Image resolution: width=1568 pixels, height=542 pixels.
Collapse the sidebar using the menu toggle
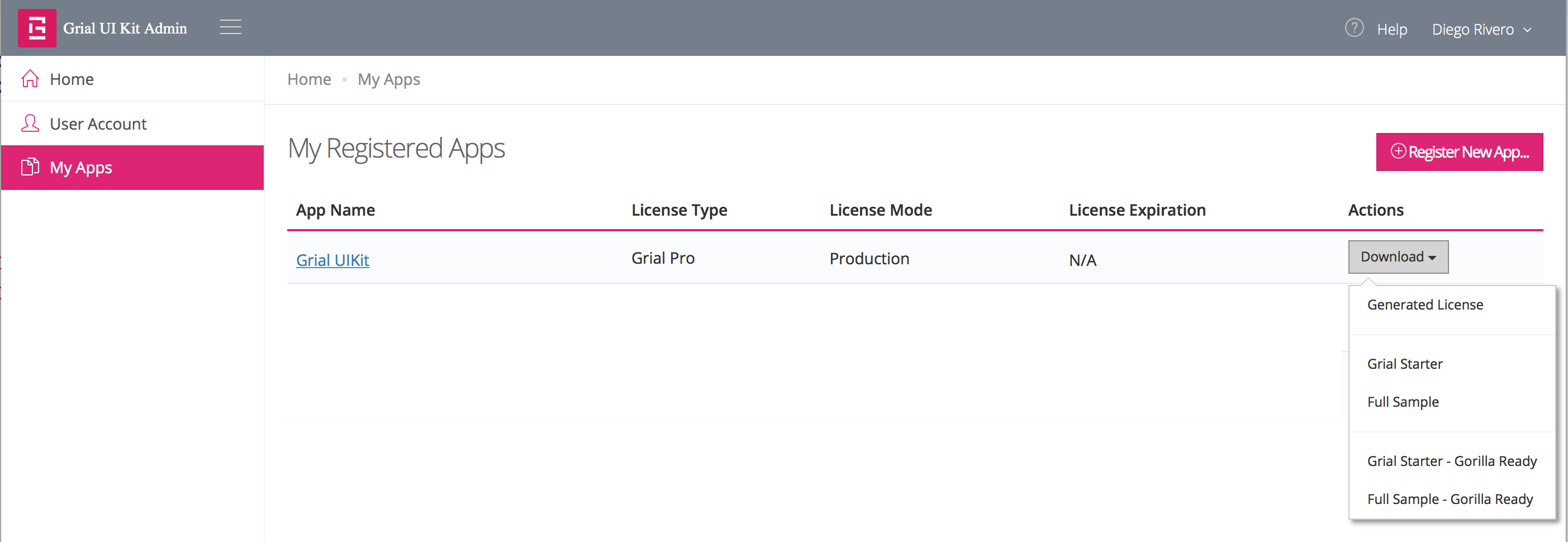230,27
